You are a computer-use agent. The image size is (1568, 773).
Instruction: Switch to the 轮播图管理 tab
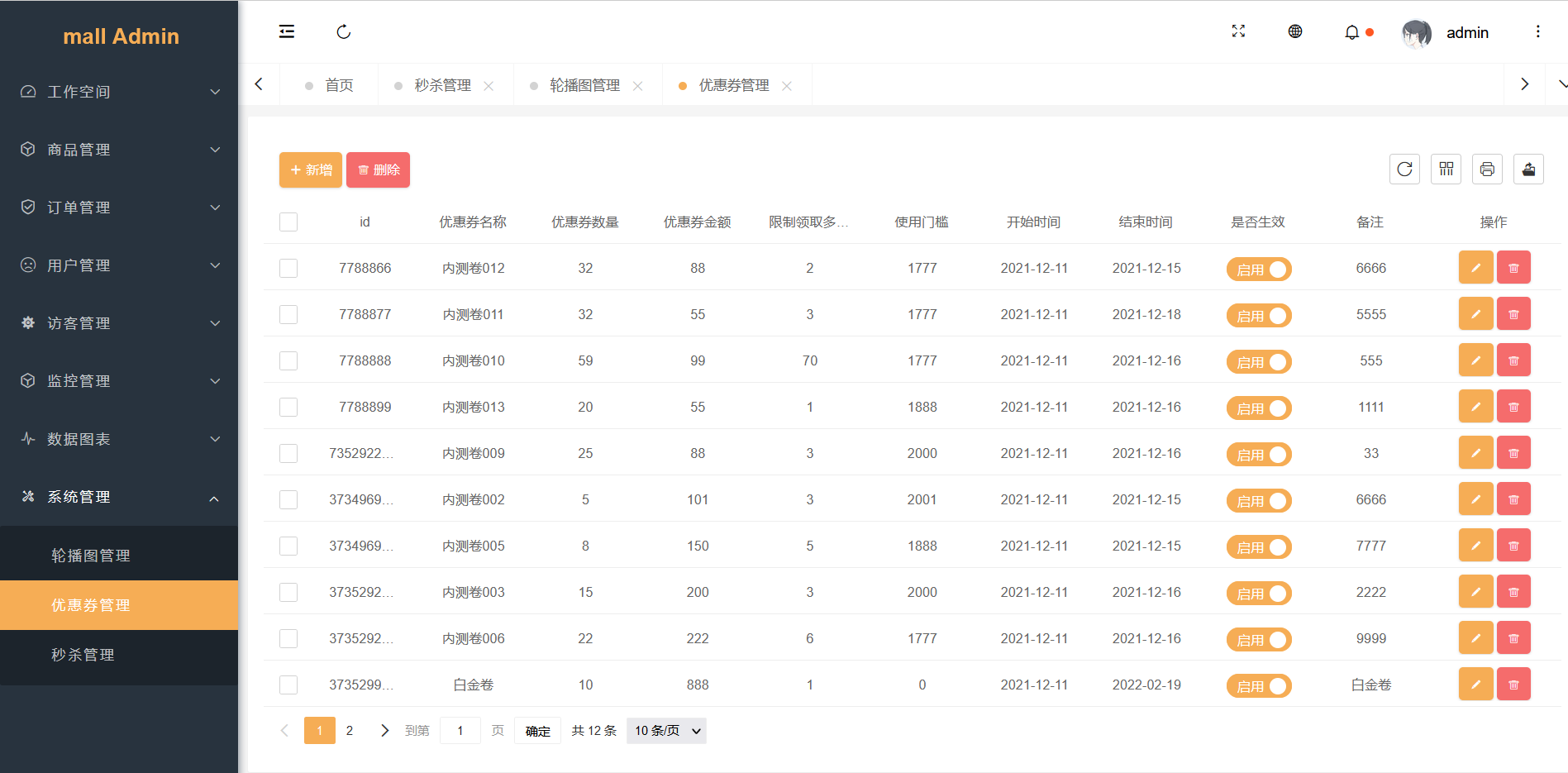coord(584,85)
